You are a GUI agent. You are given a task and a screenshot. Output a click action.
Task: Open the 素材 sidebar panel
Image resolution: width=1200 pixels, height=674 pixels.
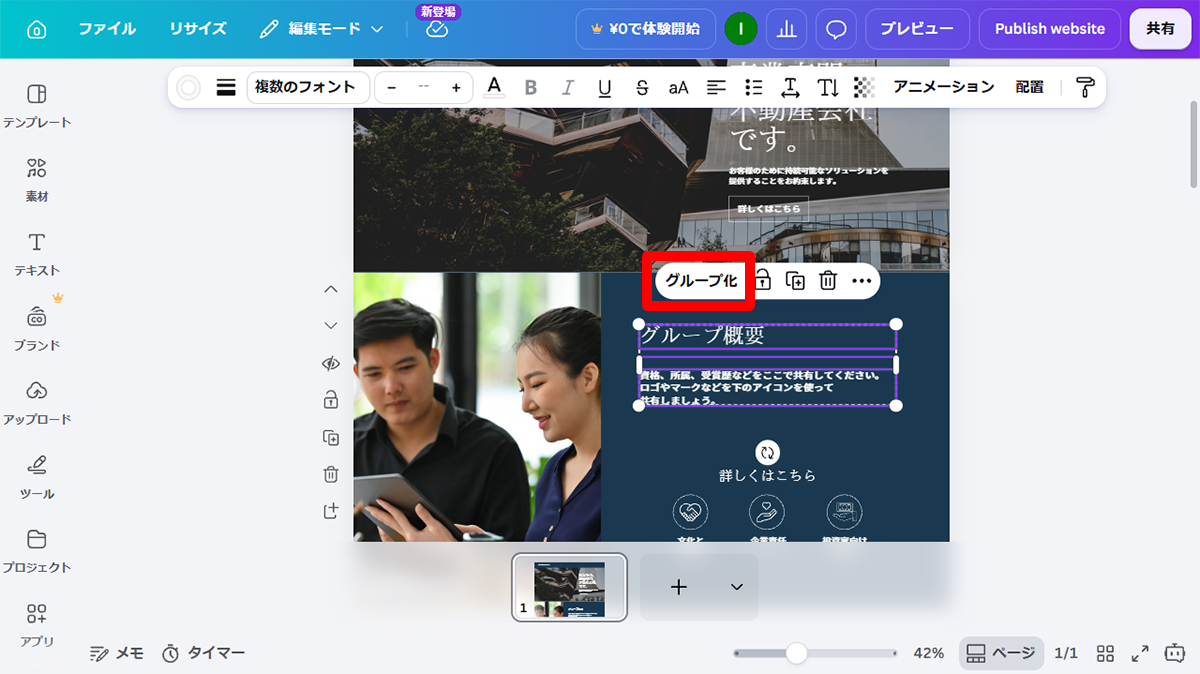click(x=37, y=180)
